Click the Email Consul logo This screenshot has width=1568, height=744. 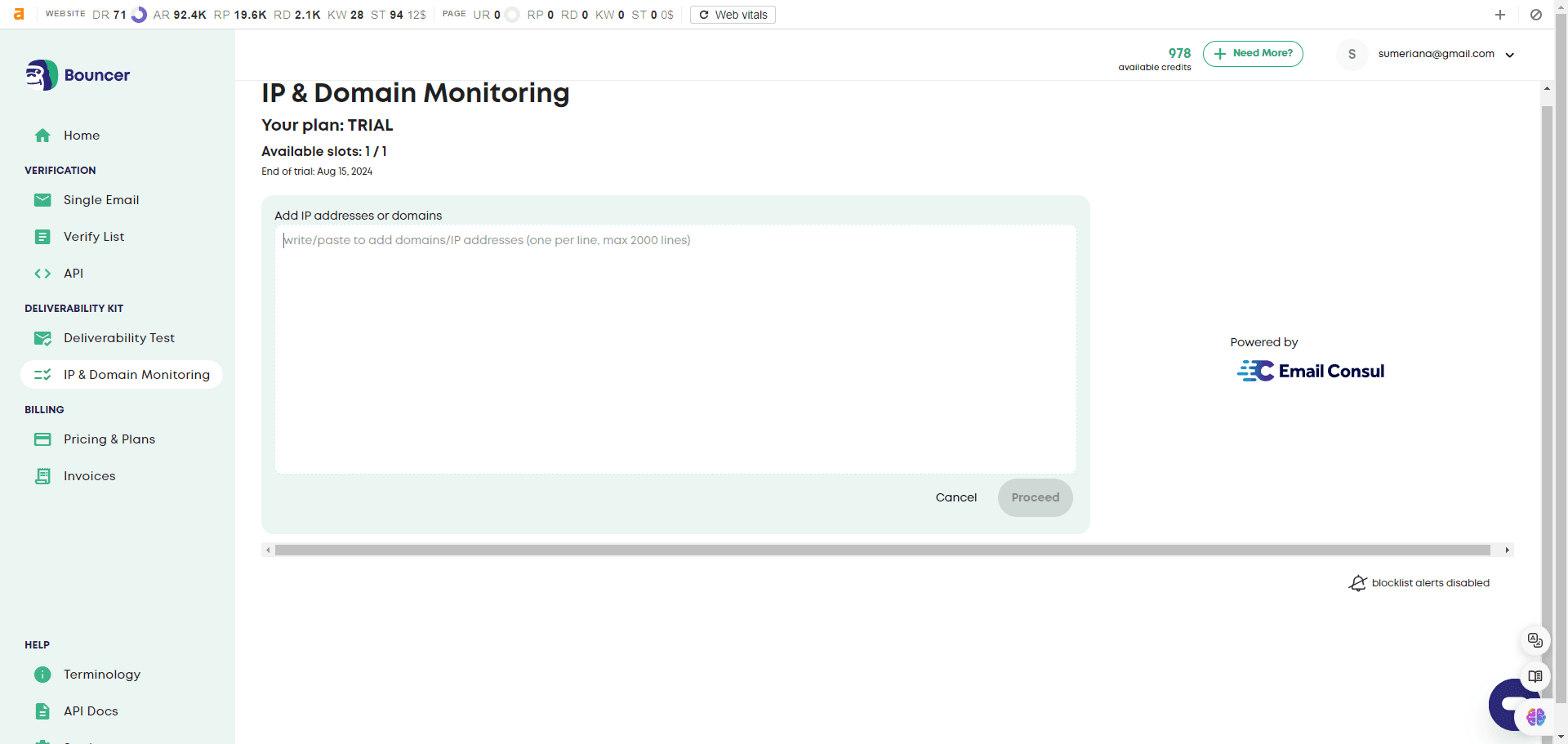pyautogui.click(x=1311, y=372)
